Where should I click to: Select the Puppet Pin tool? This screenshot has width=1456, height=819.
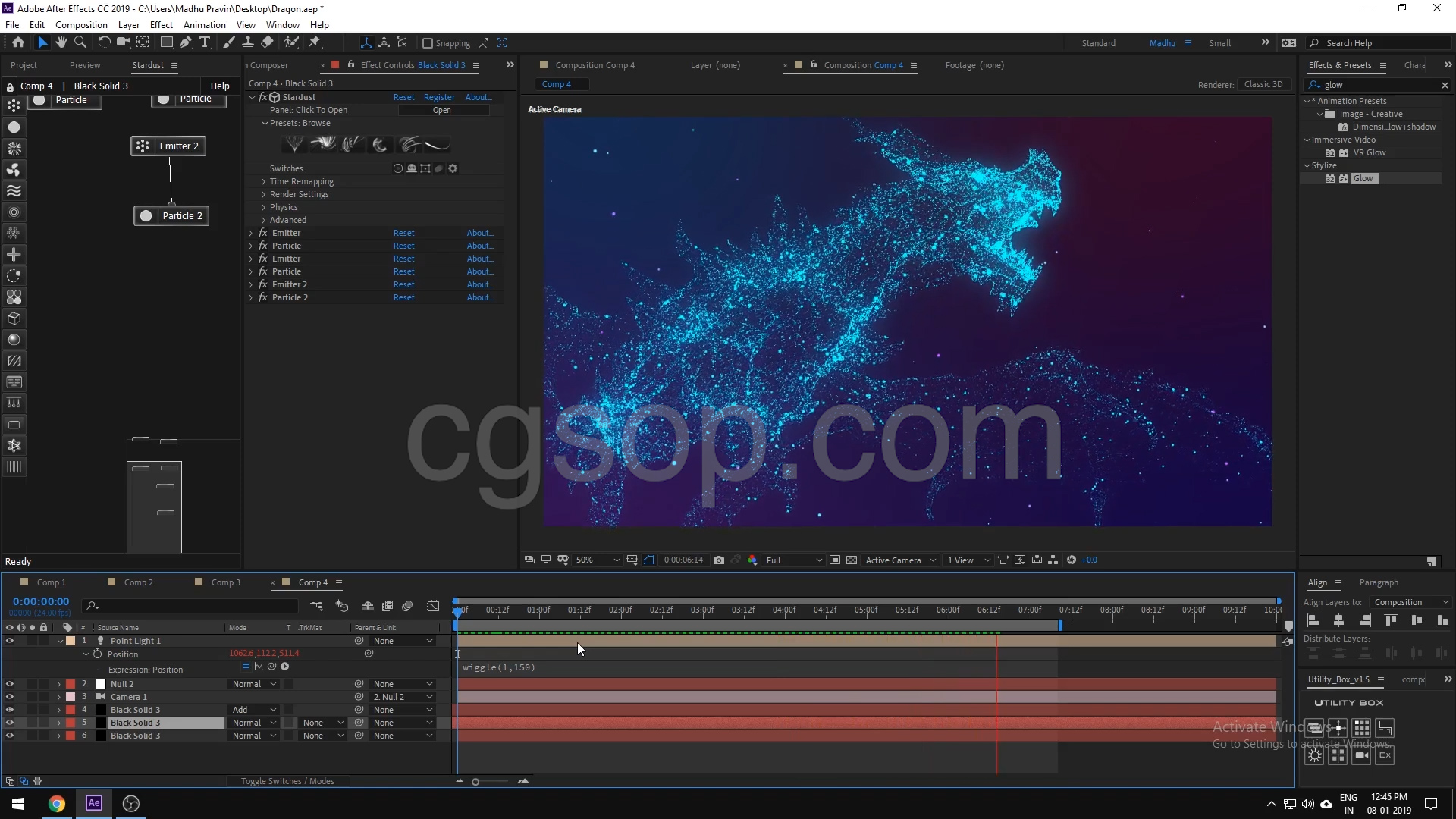click(315, 42)
